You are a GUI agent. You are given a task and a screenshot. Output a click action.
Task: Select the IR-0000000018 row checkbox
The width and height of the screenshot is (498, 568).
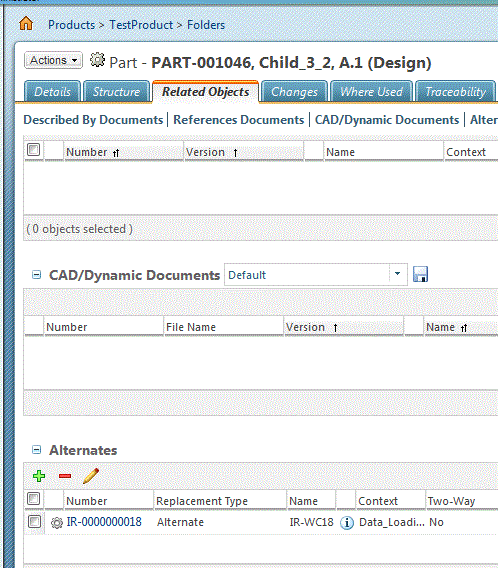(x=34, y=522)
